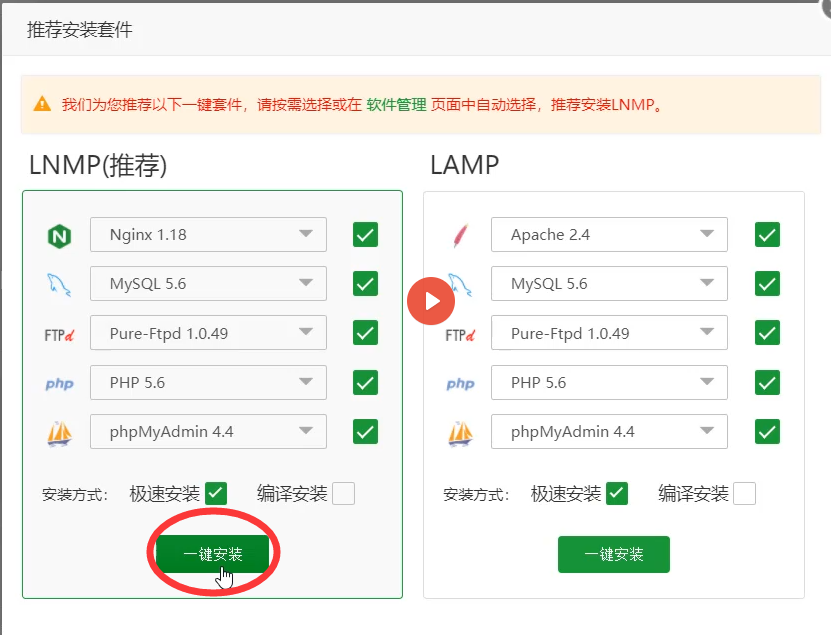831x635 pixels.
Task: Uncheck Nginx 1.18 in LNMP
Action: tap(365, 234)
